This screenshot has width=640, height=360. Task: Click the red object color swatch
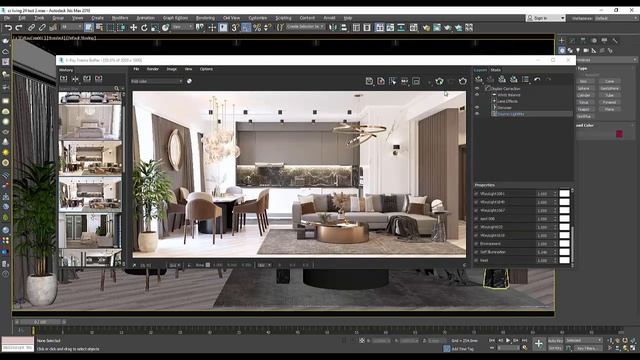click(x=619, y=134)
